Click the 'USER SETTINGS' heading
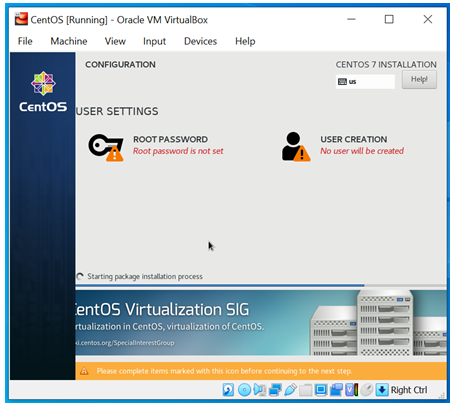This screenshot has width=454, height=406. [117, 111]
